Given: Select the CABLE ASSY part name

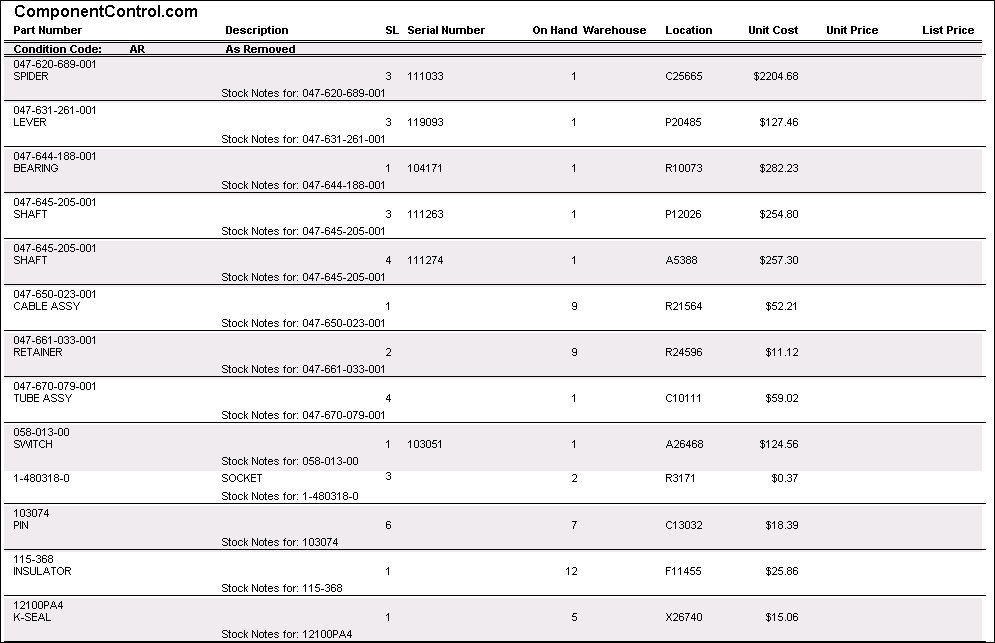Looking at the screenshot, I should (x=47, y=306).
